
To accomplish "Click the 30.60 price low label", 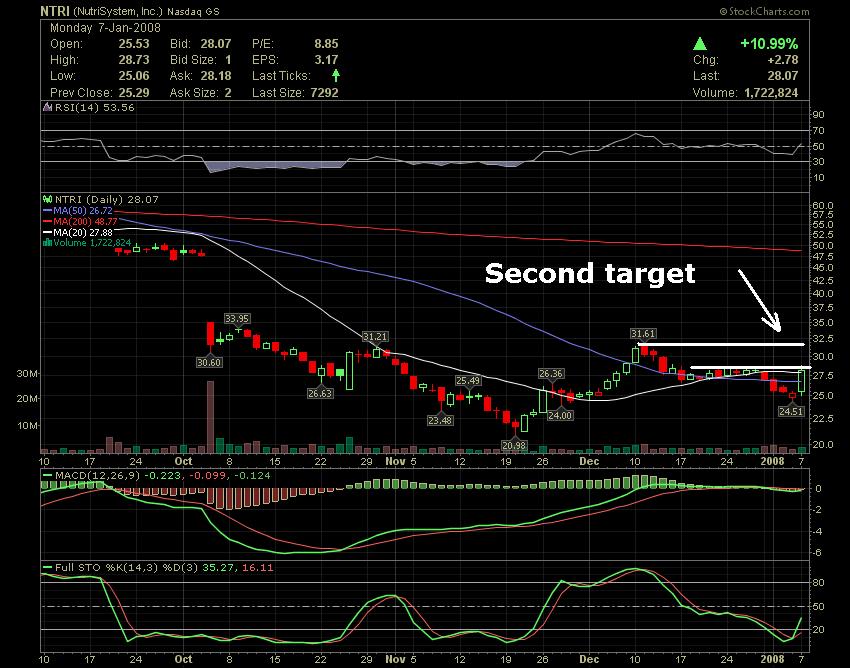I will tap(209, 362).
